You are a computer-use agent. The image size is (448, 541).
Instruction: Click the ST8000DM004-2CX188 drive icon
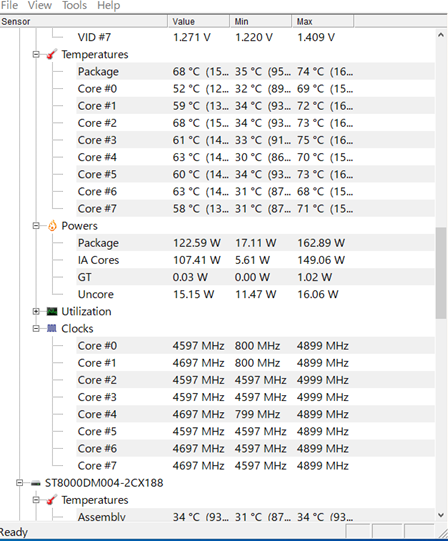36,483
